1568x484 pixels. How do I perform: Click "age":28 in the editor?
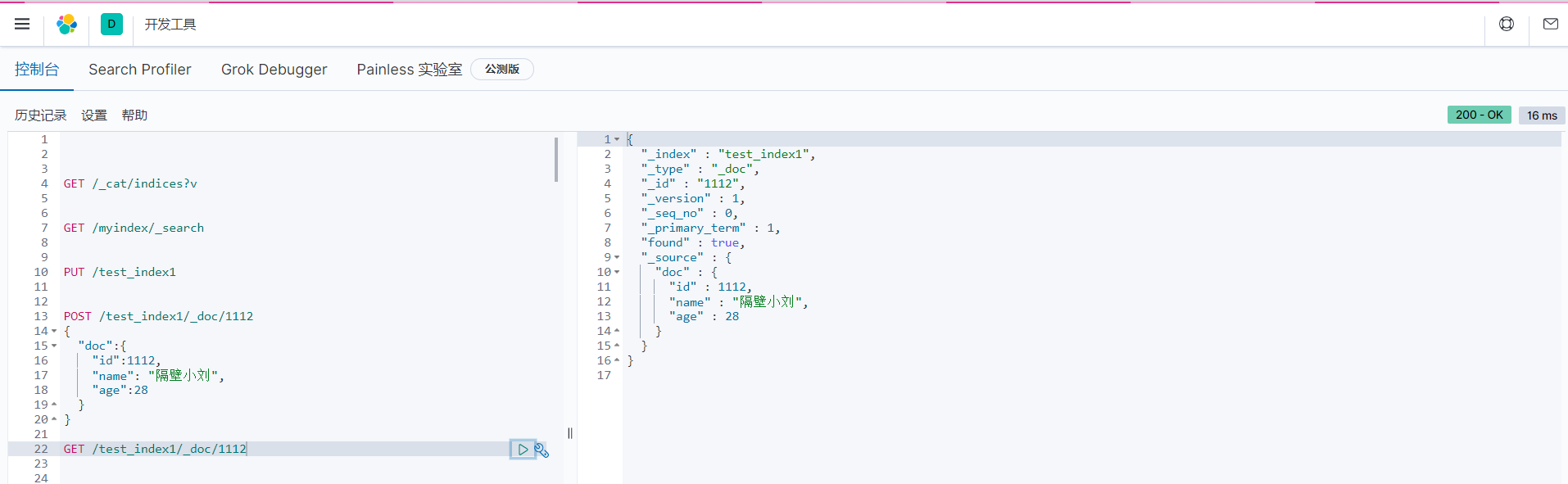[x=120, y=390]
